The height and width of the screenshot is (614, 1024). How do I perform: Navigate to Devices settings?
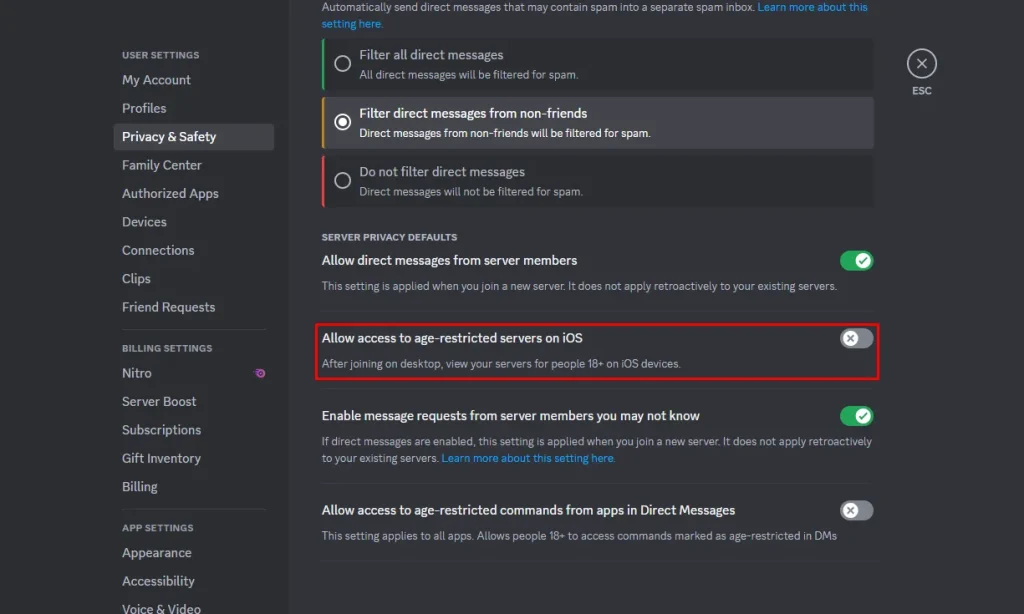tap(144, 222)
